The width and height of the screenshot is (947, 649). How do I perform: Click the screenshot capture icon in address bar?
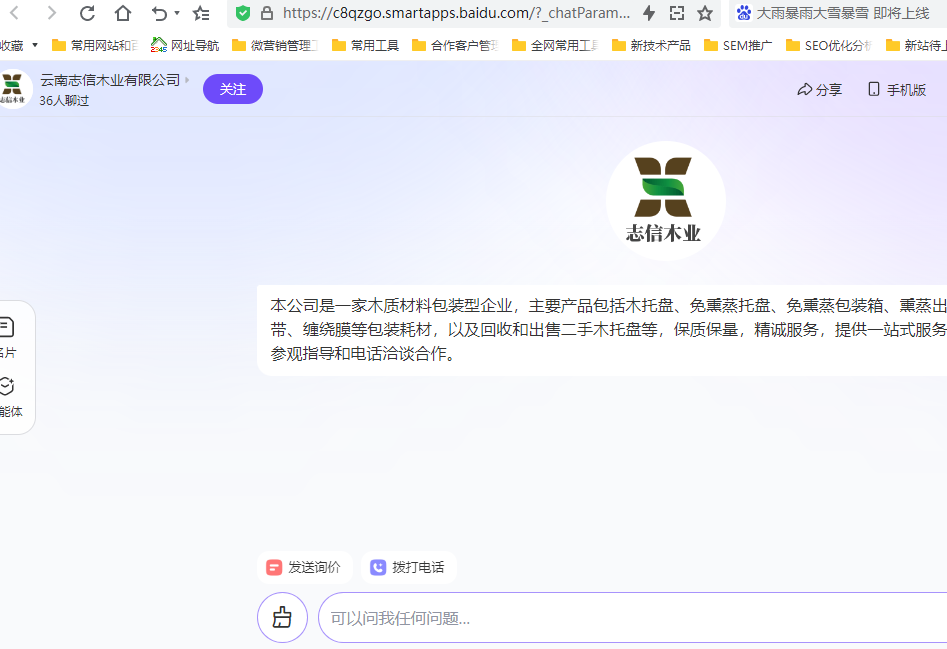point(677,13)
